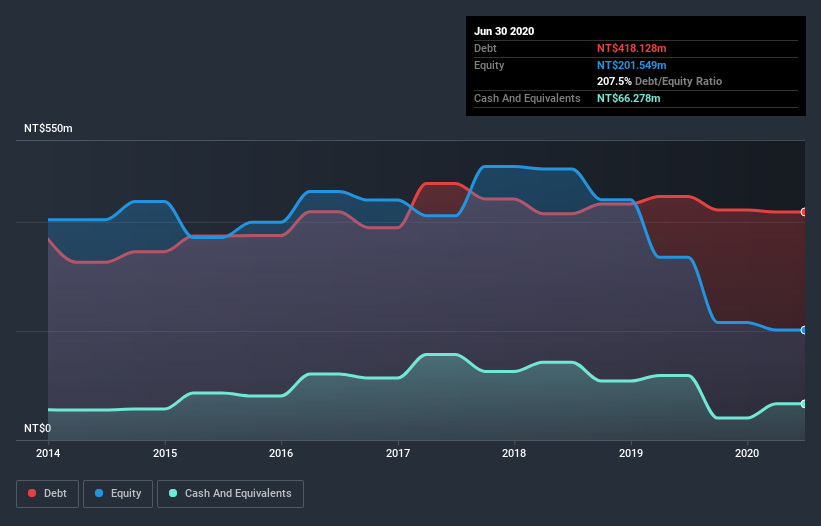Click the NT$418.128m debt value
Image resolution: width=821 pixels, height=526 pixels.
(x=631, y=48)
